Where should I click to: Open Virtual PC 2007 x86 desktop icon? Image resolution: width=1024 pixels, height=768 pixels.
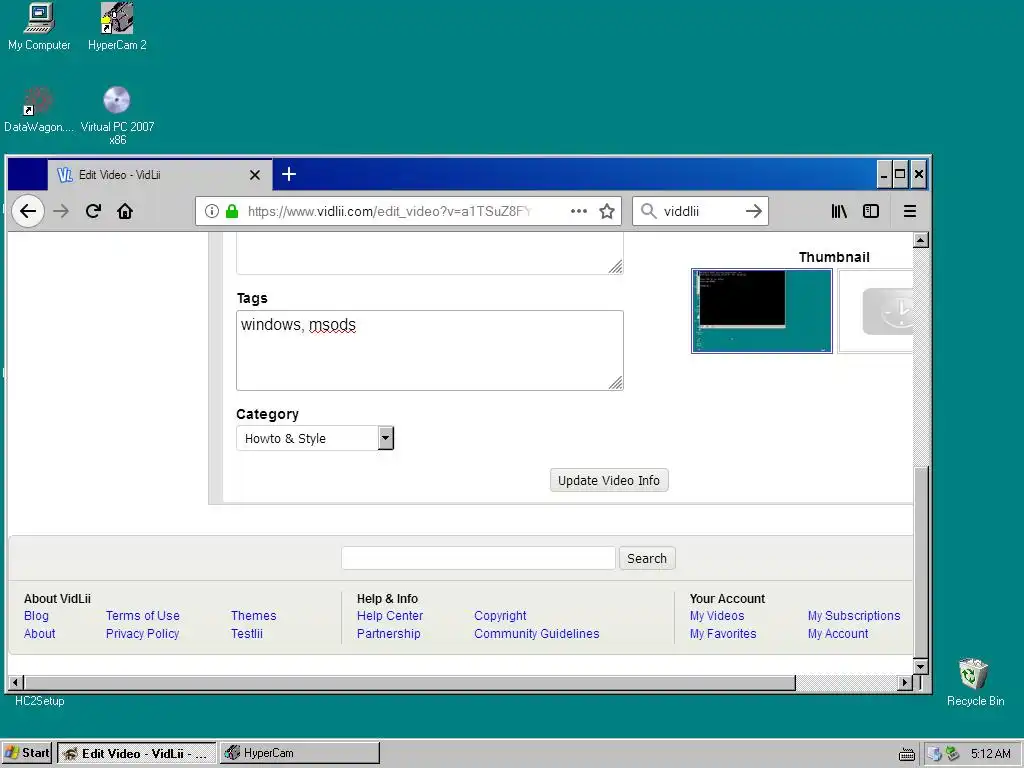tap(117, 114)
